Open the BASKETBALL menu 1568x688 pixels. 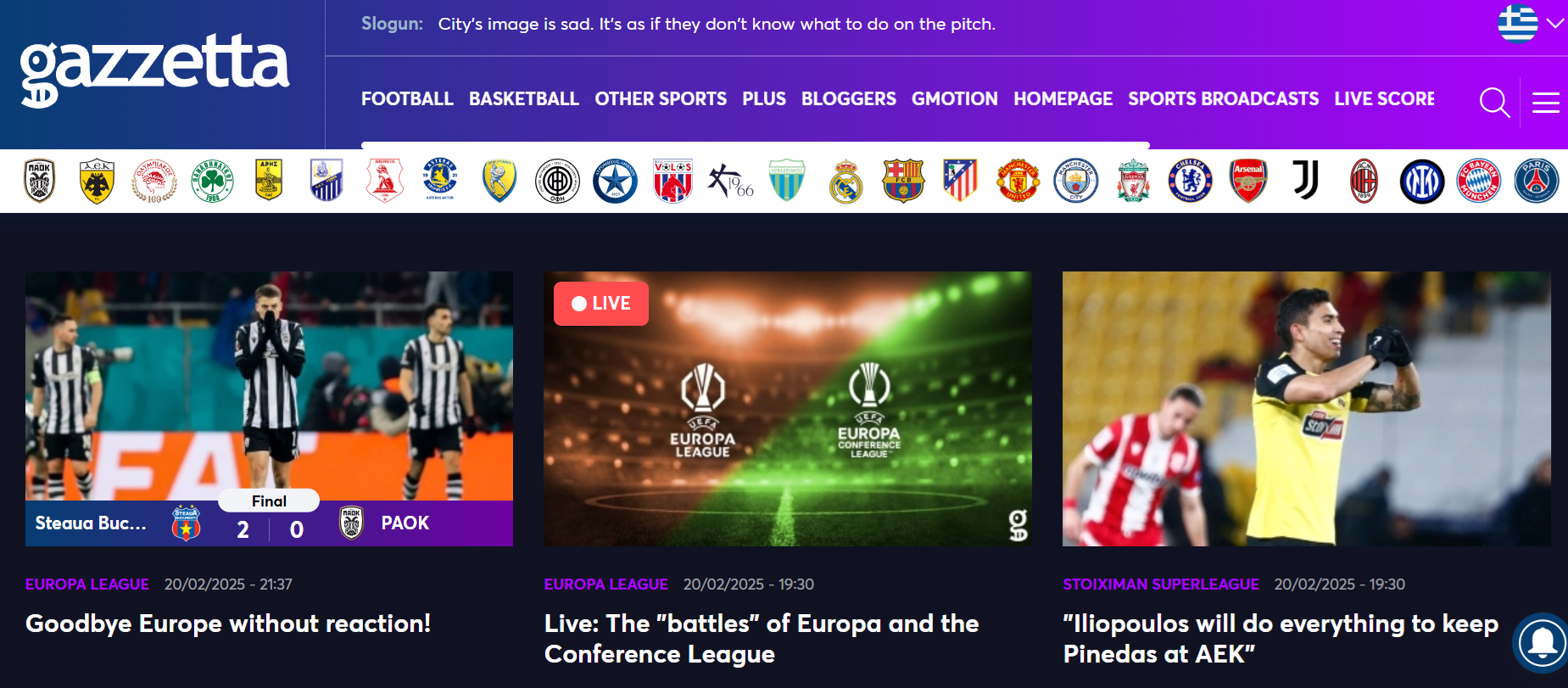[x=524, y=98]
